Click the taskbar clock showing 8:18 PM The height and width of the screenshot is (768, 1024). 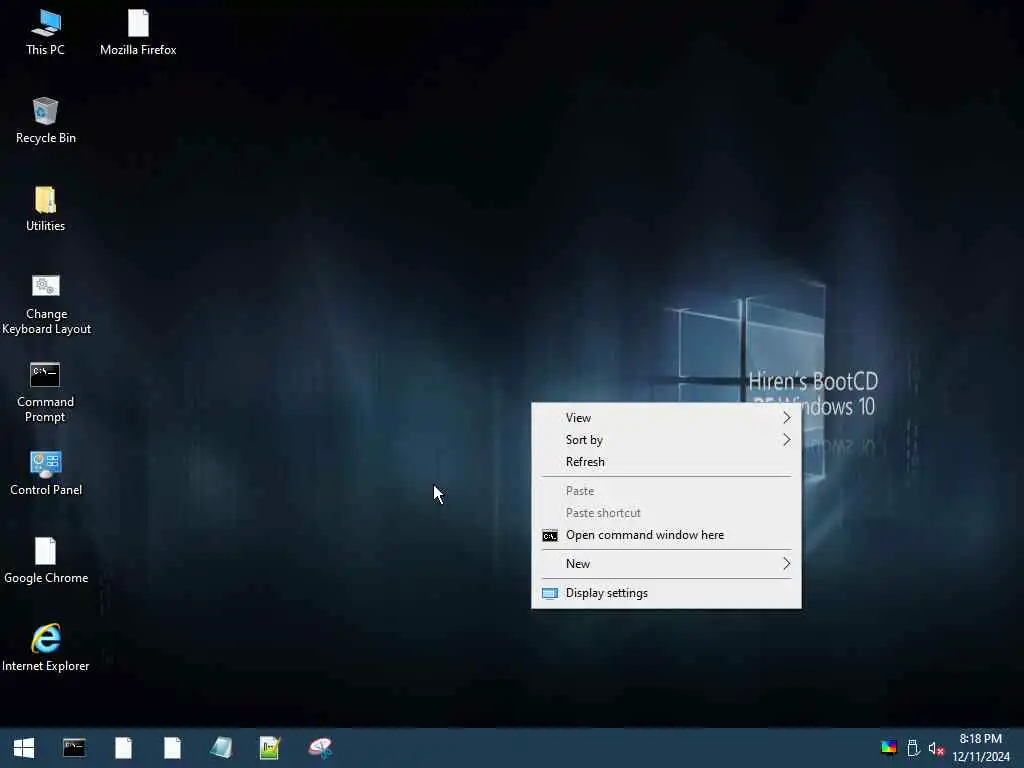click(x=980, y=739)
